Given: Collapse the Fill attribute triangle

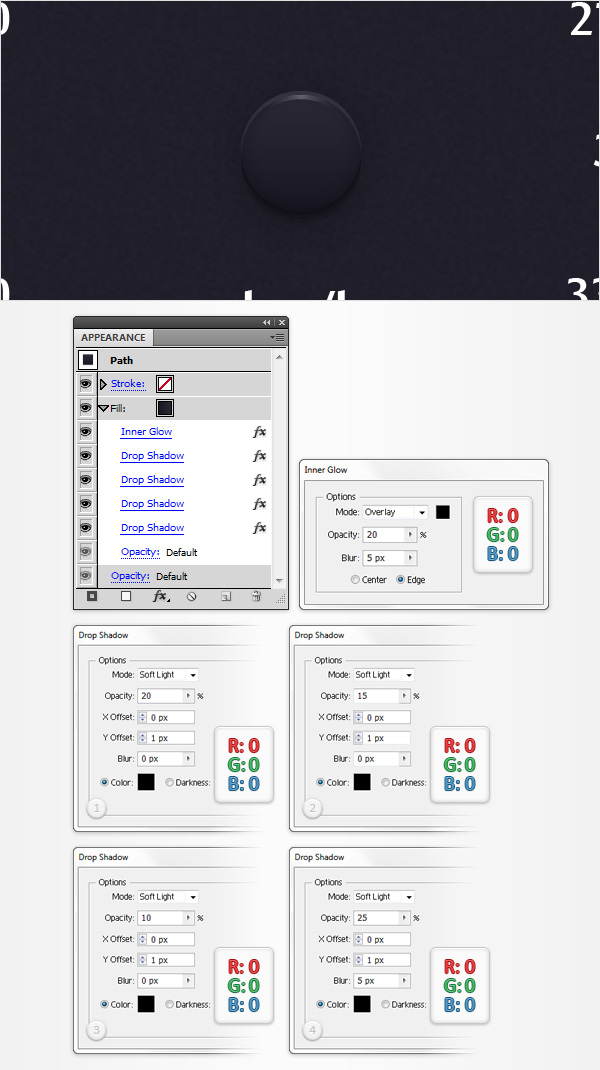Looking at the screenshot, I should click(104, 409).
